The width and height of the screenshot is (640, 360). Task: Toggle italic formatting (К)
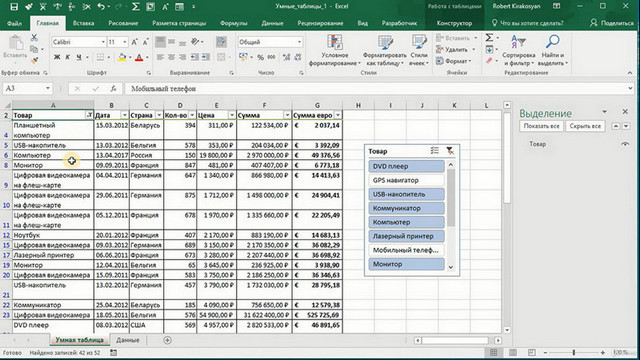67,57
